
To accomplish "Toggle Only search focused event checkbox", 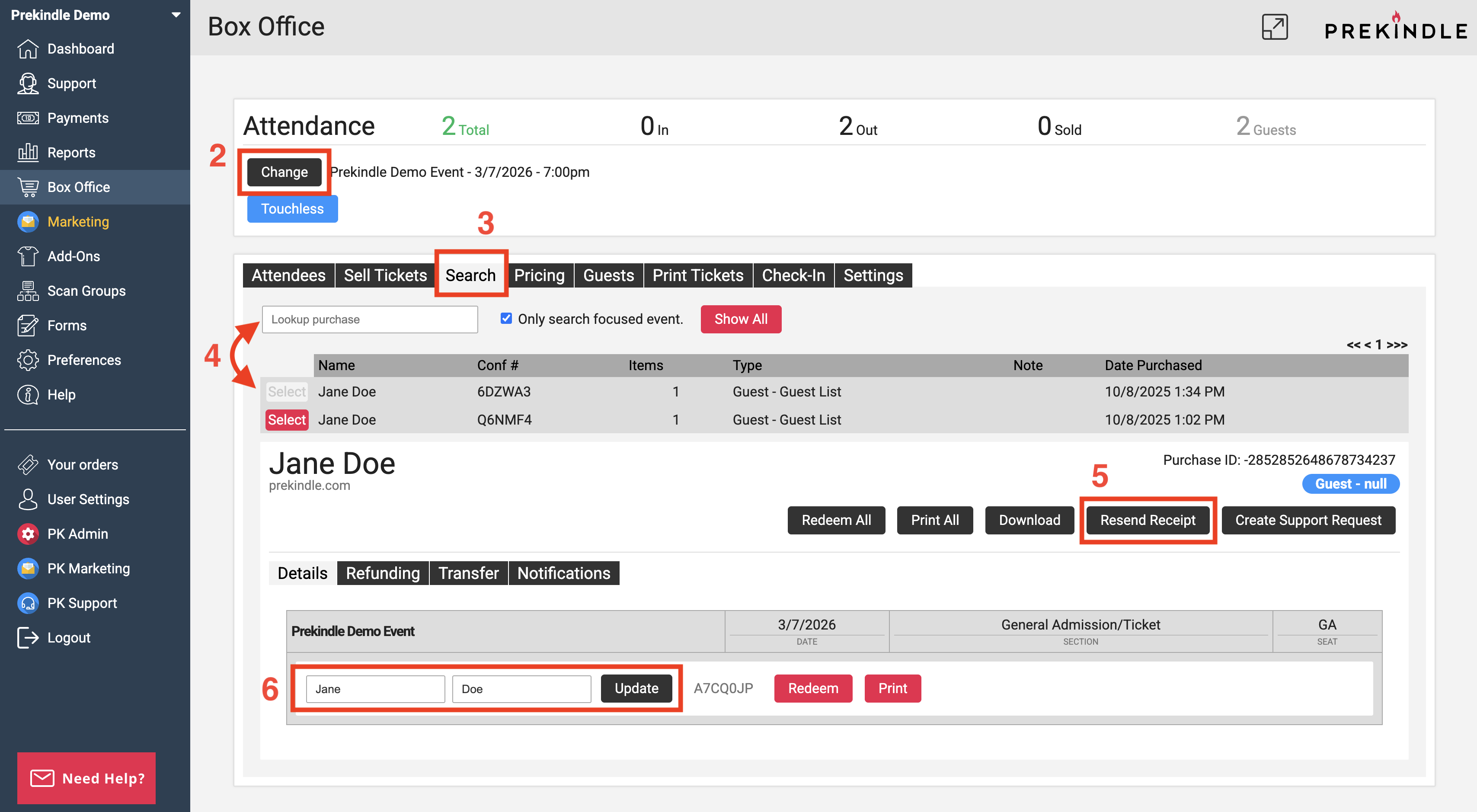I will coord(506,318).
